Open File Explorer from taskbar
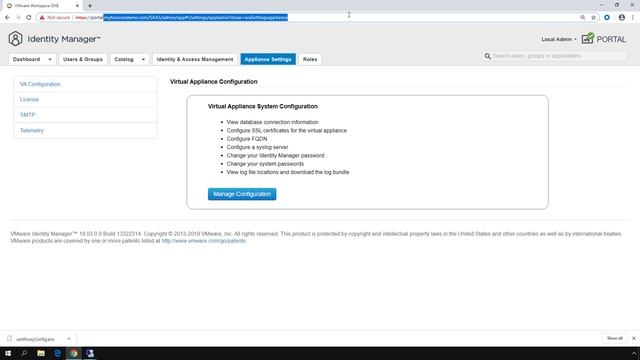The width and height of the screenshot is (640, 360). [41, 353]
